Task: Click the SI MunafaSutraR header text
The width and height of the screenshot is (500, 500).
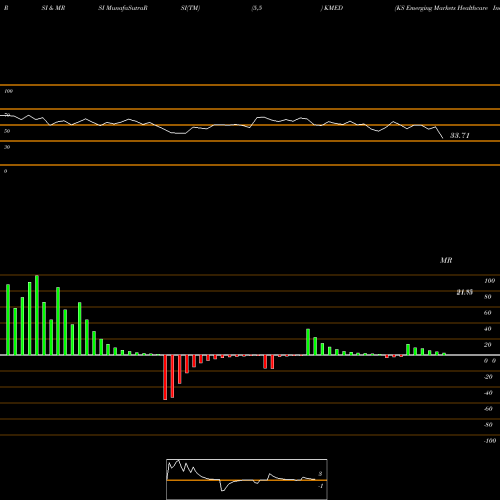Action: tap(123, 8)
